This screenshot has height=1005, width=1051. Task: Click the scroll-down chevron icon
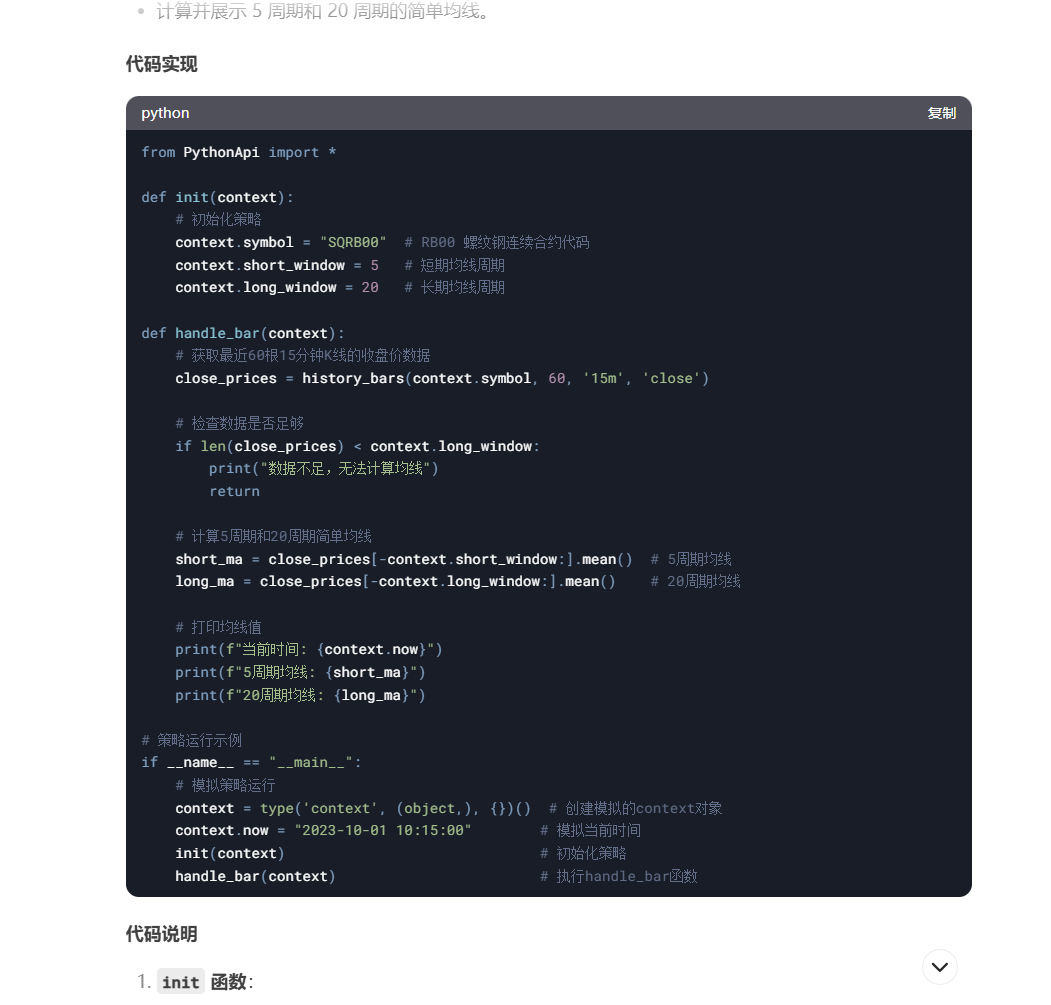939,966
